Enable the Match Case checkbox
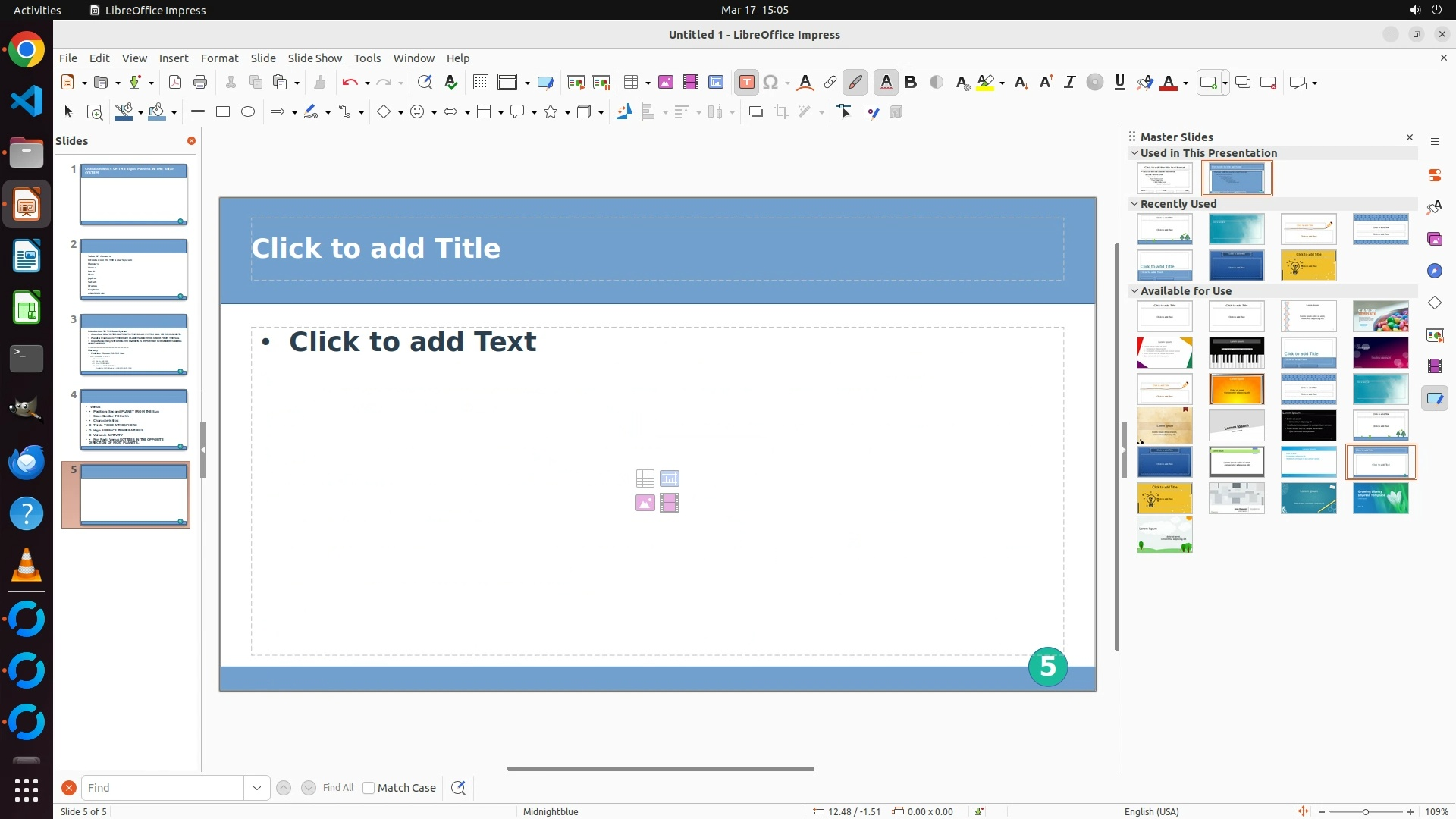This screenshot has width=1456, height=819. pyautogui.click(x=369, y=788)
